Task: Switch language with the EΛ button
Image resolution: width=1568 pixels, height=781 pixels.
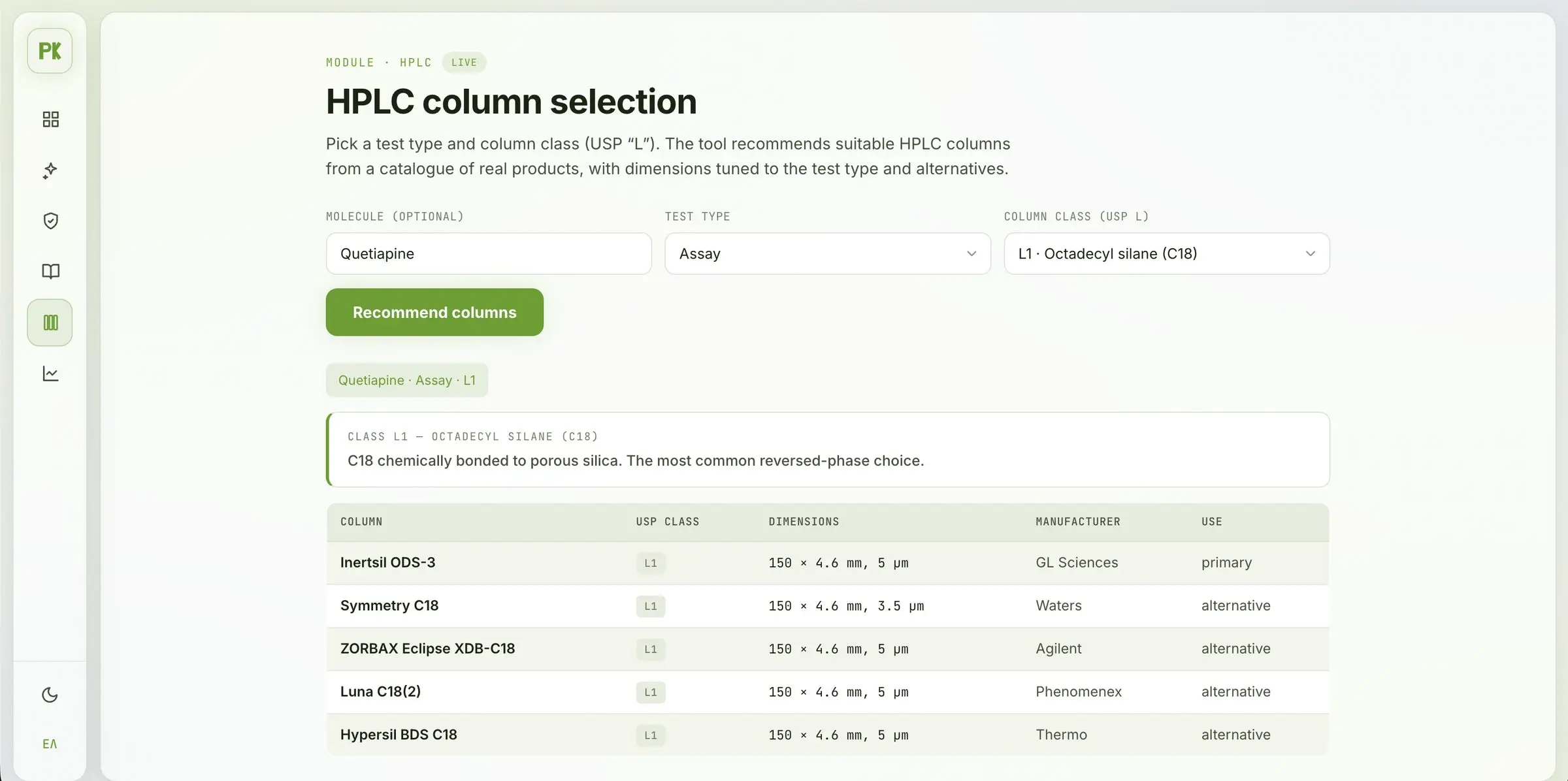Action: (50, 744)
